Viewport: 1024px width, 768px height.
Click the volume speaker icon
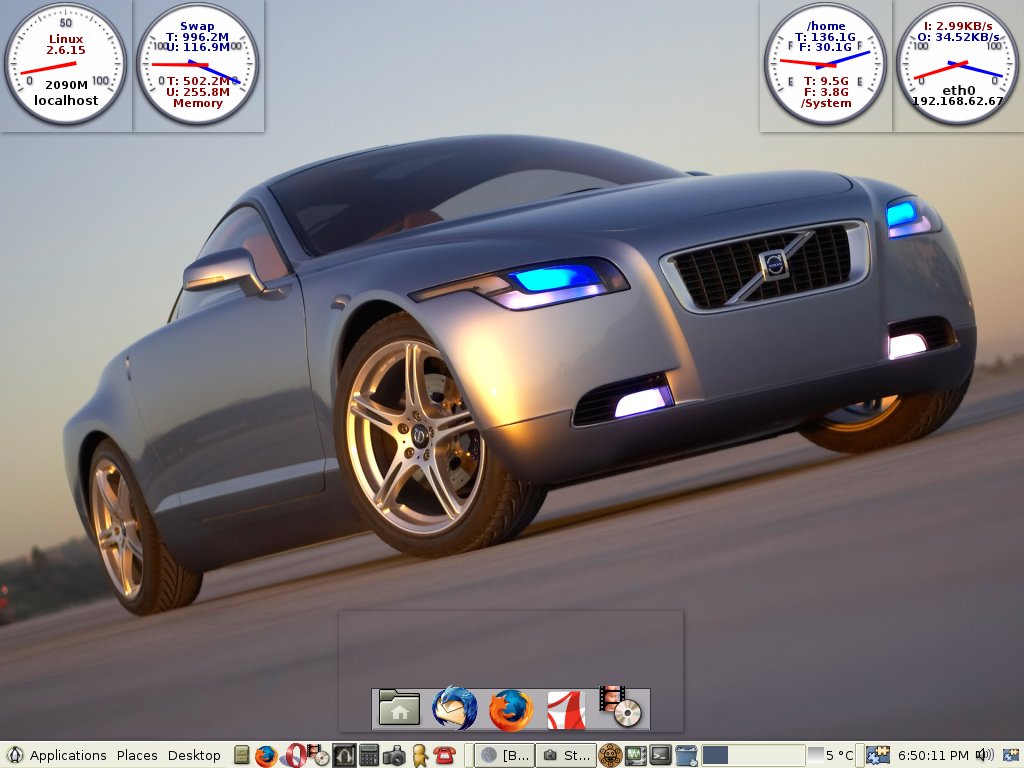click(x=984, y=755)
